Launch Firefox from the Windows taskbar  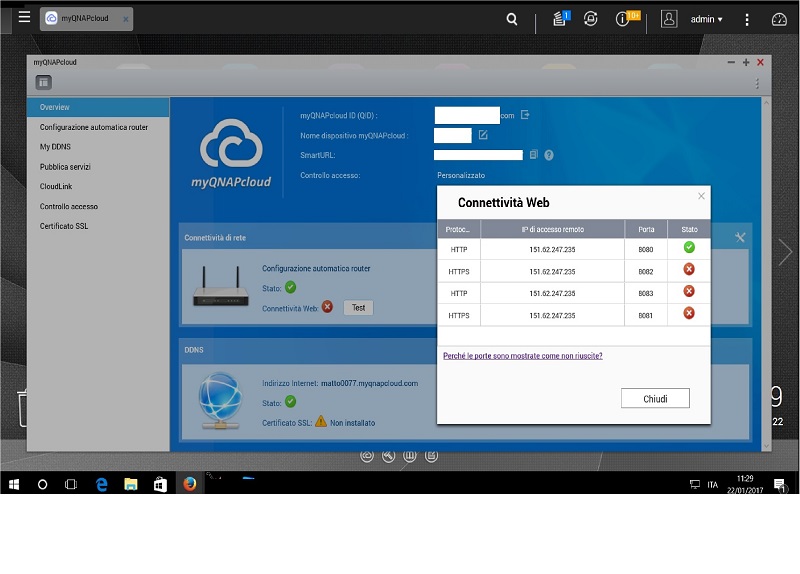click(190, 484)
